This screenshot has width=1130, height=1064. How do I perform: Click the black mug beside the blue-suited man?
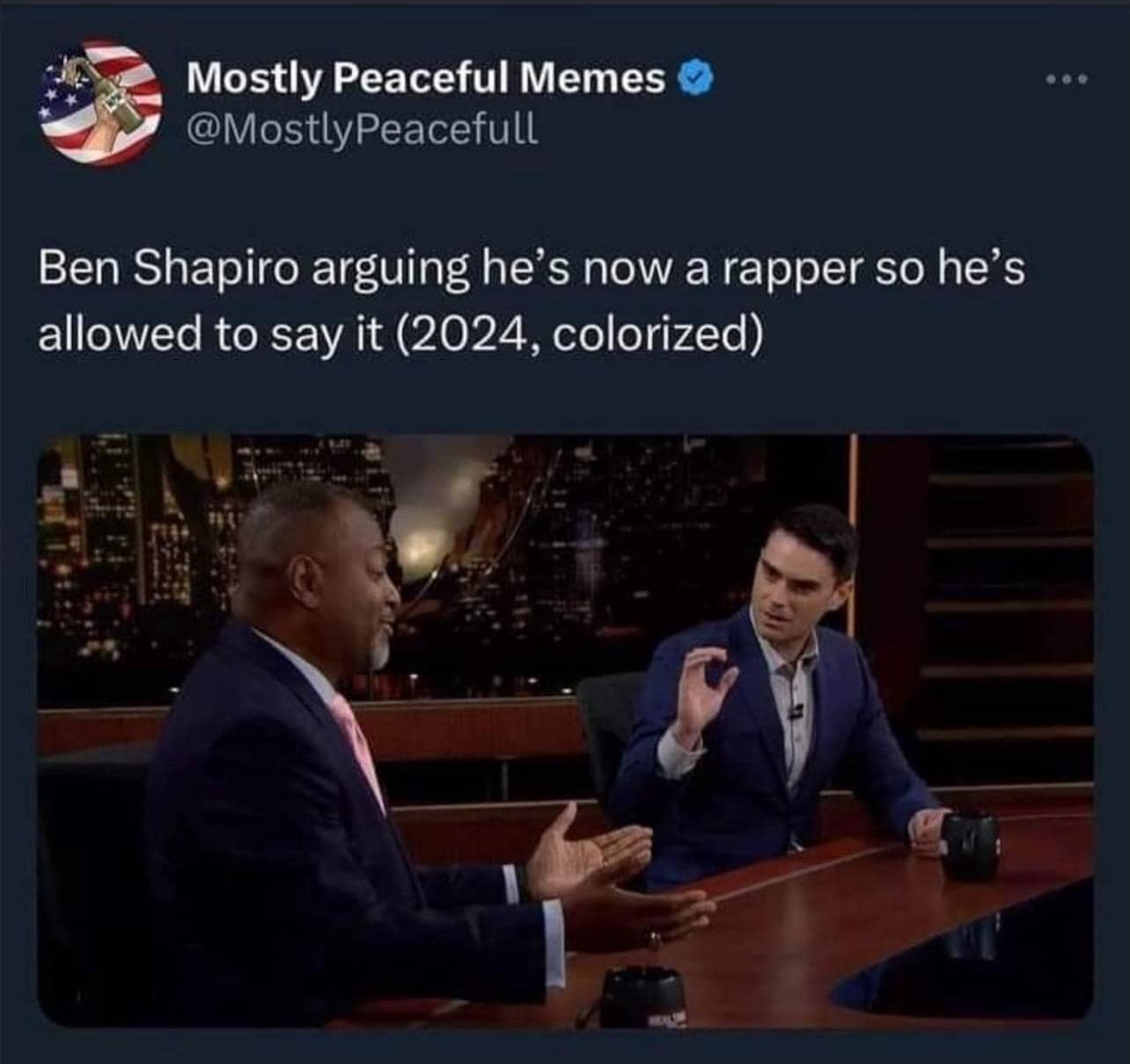(970, 844)
